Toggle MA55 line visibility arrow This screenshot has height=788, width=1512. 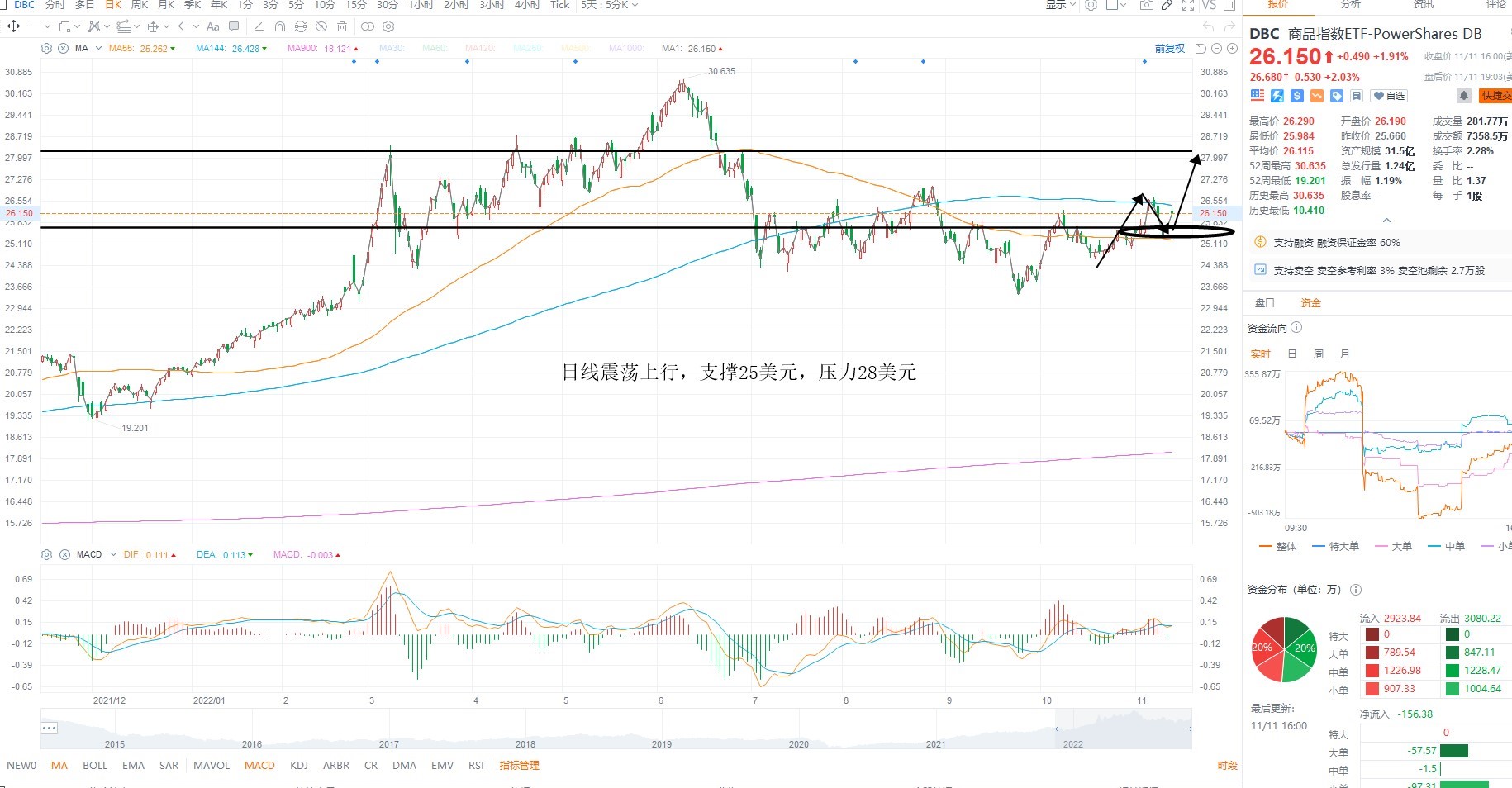point(173,49)
